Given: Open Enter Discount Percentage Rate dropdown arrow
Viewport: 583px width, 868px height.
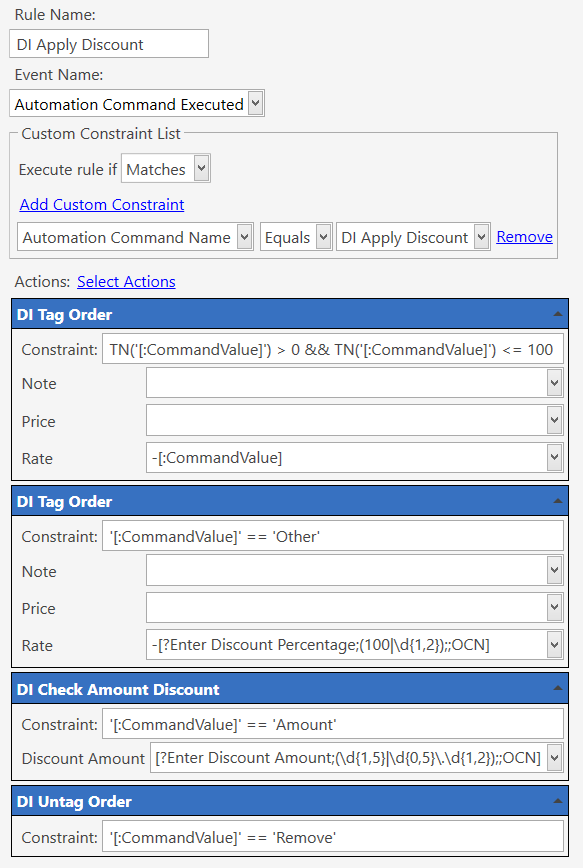Looking at the screenshot, I should (554, 644).
